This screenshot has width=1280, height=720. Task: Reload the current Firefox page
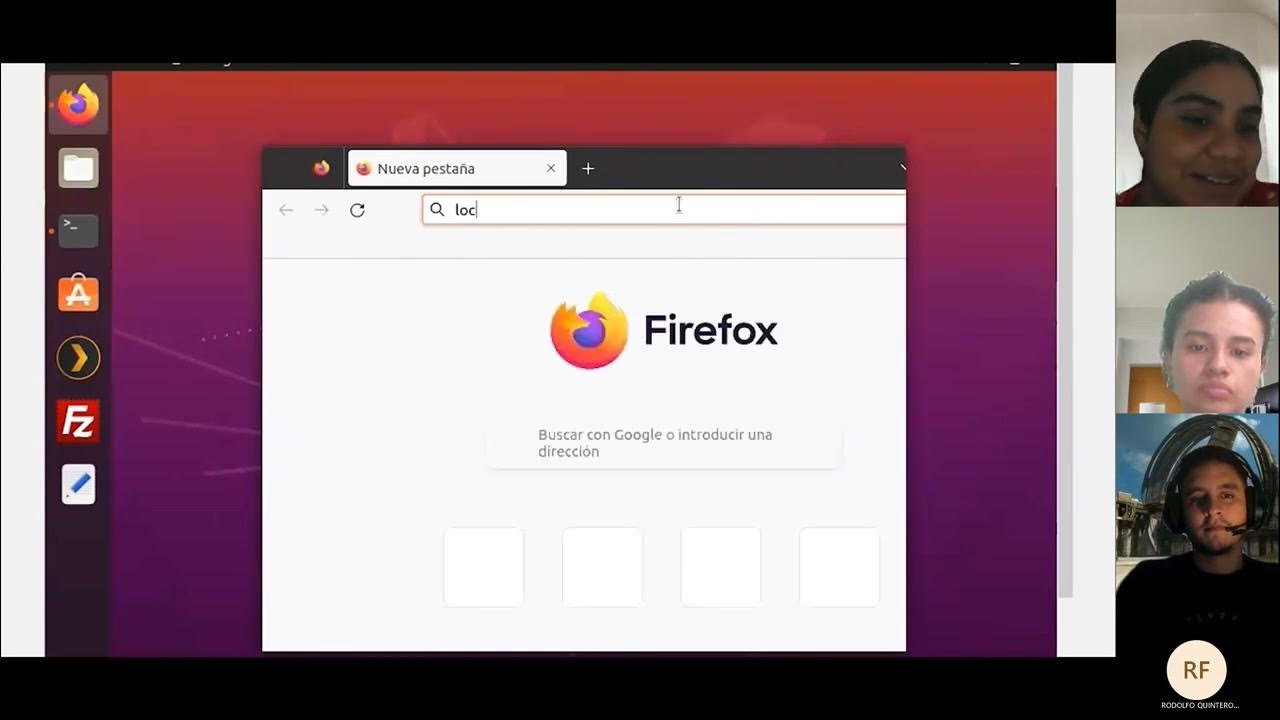click(x=357, y=210)
